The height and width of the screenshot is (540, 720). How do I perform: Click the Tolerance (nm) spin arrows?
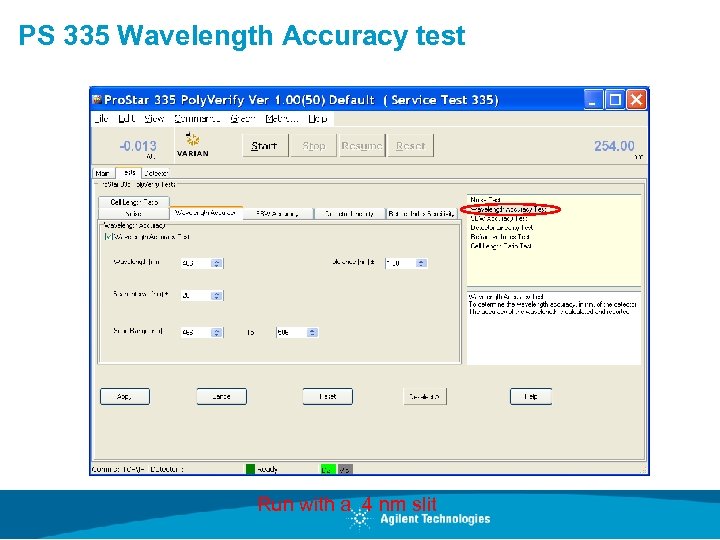pos(422,263)
